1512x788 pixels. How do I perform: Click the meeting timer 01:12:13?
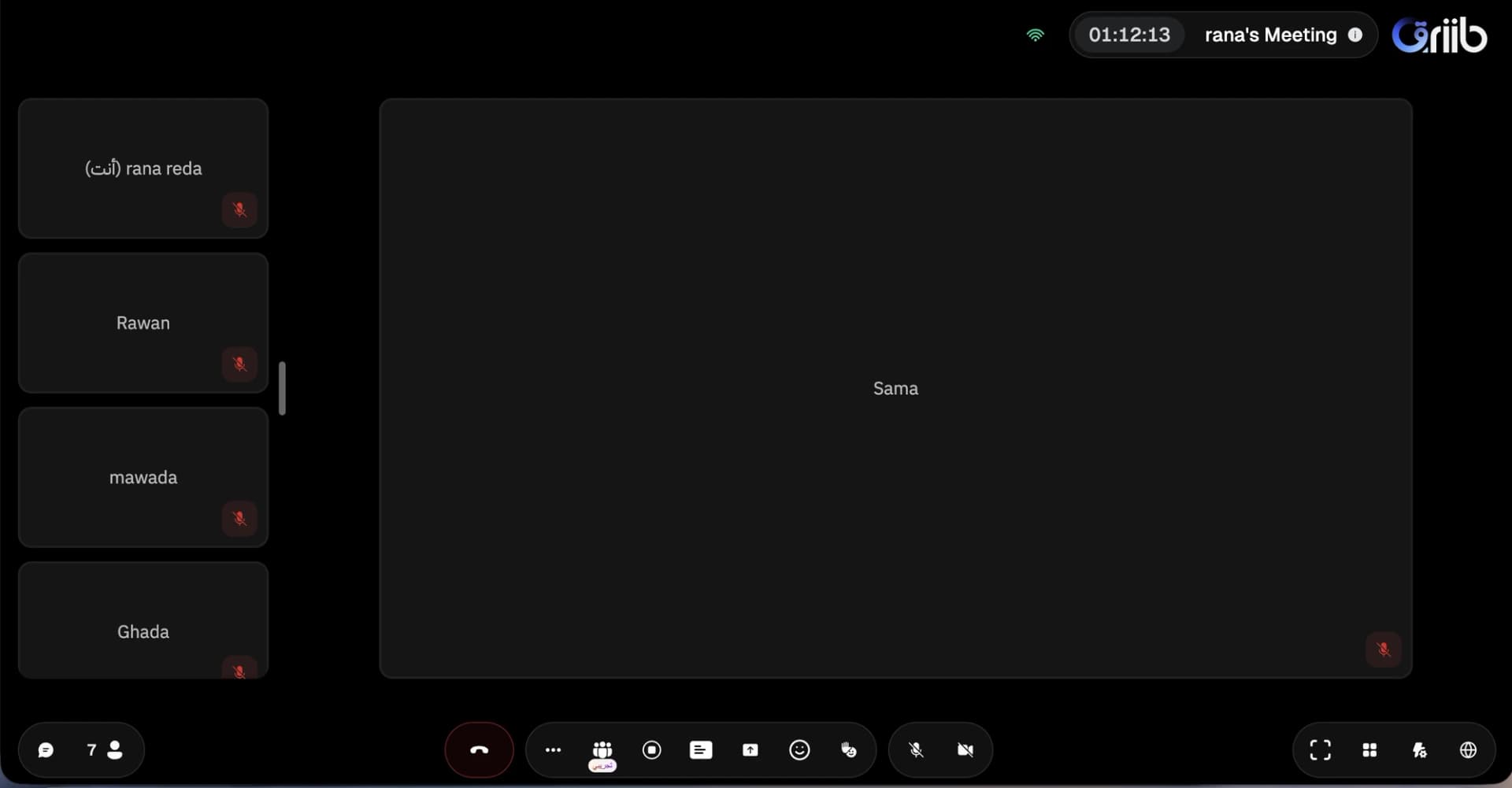[x=1129, y=35]
